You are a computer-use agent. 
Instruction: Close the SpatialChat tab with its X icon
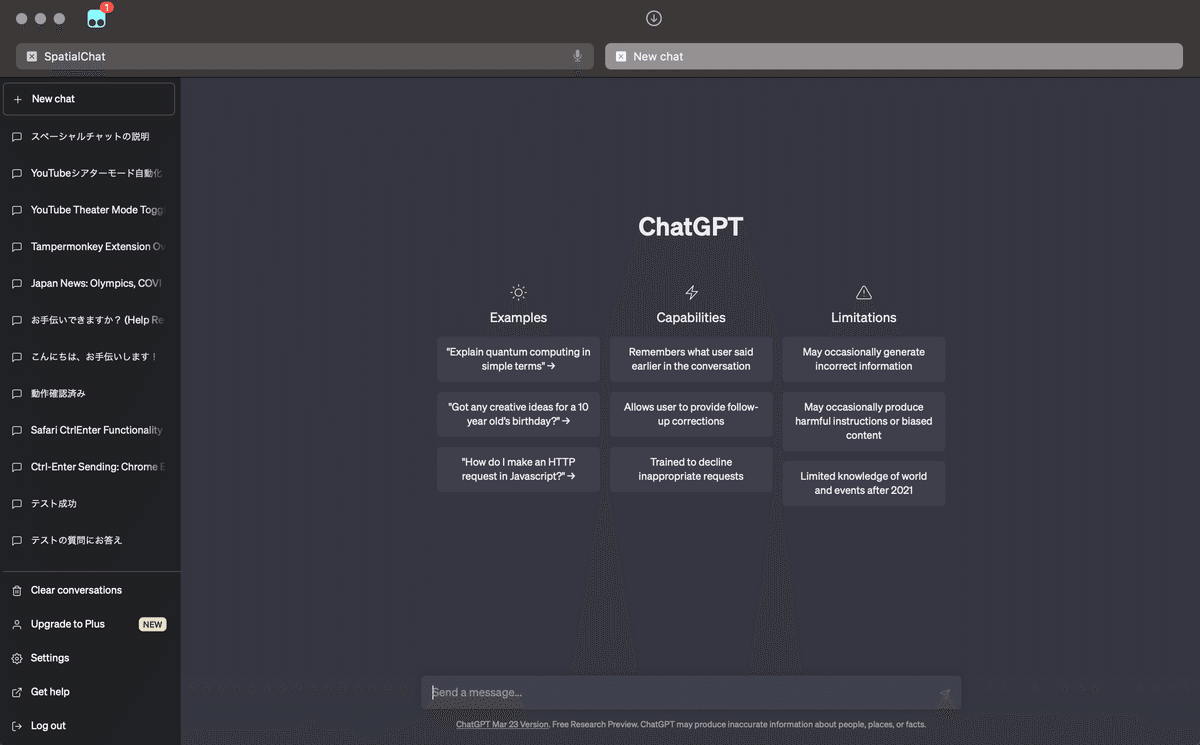click(32, 57)
